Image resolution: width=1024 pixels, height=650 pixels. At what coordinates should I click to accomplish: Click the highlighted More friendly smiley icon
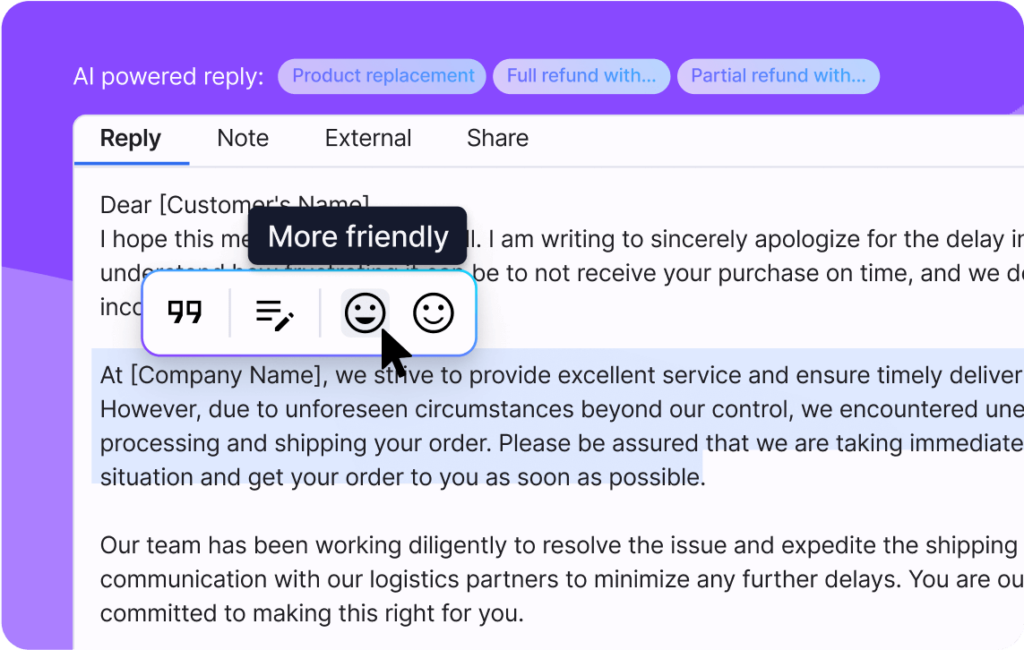click(x=364, y=313)
